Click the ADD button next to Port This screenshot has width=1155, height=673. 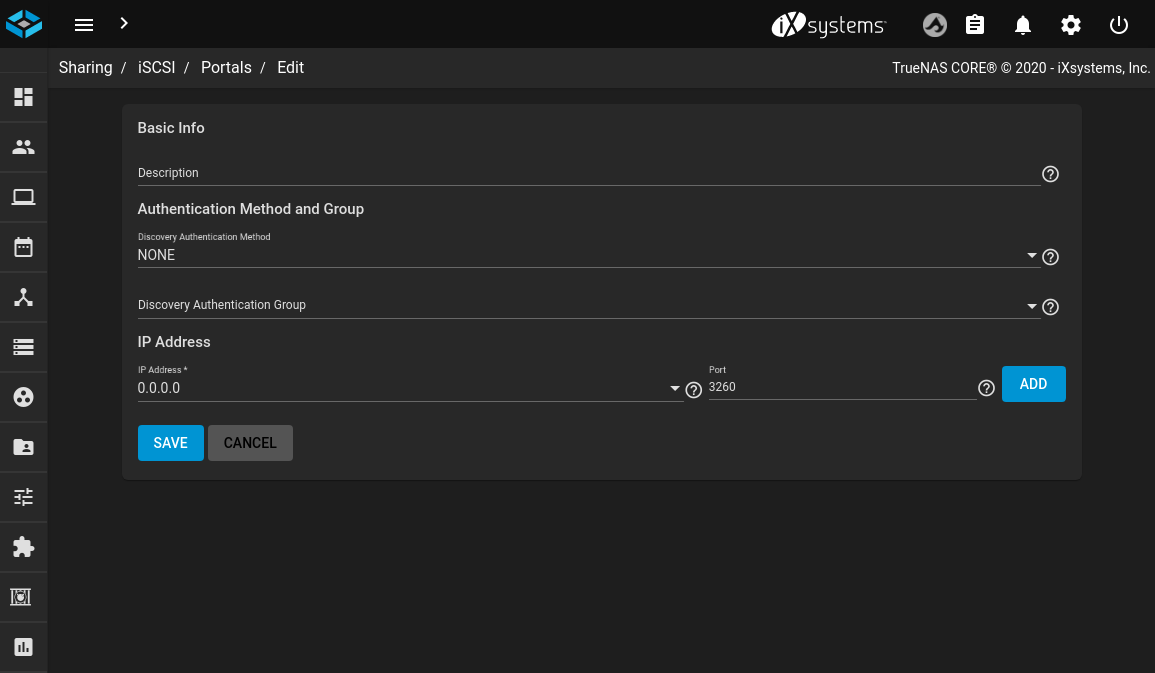click(1033, 384)
